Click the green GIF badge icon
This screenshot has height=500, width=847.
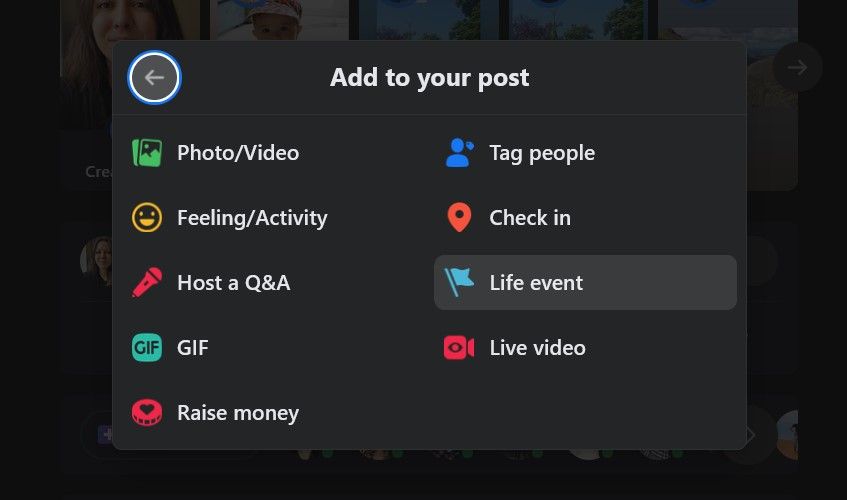pos(147,347)
